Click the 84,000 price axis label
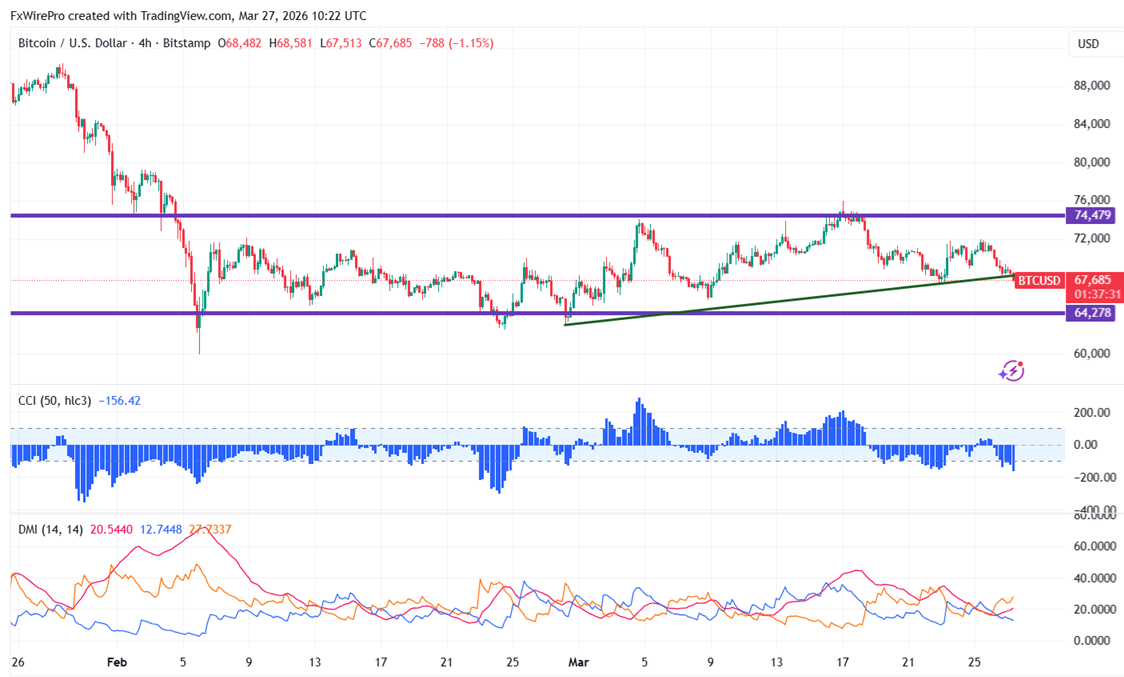Image resolution: width=1124 pixels, height=677 pixels. click(x=1092, y=124)
